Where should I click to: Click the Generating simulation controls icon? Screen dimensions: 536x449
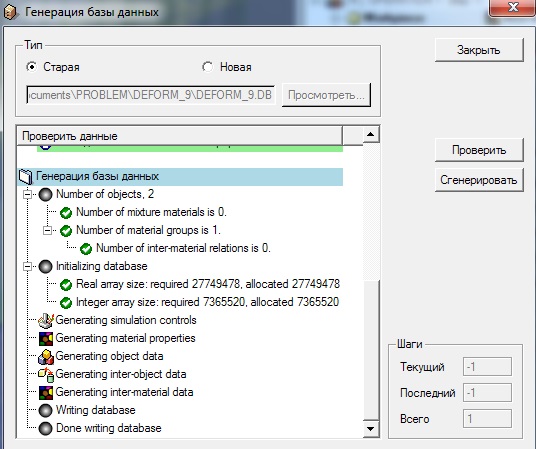(x=46, y=320)
